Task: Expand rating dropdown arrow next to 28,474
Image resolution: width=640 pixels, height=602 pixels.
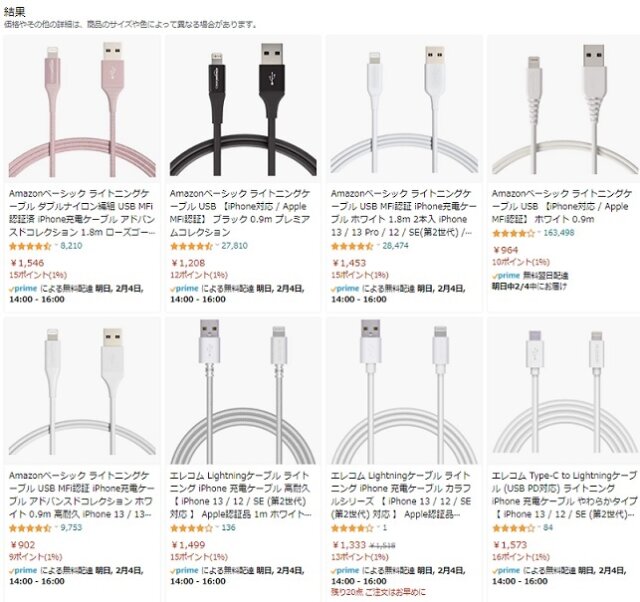Action: click(378, 245)
